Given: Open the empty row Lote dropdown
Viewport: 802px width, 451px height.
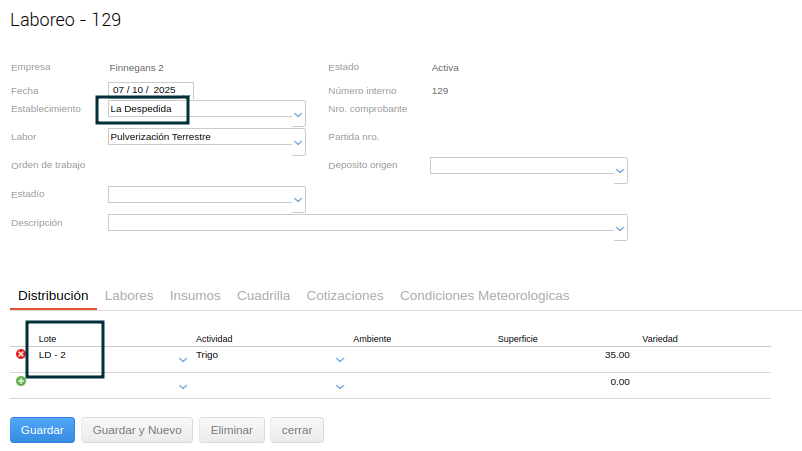Looking at the screenshot, I should (x=183, y=386).
